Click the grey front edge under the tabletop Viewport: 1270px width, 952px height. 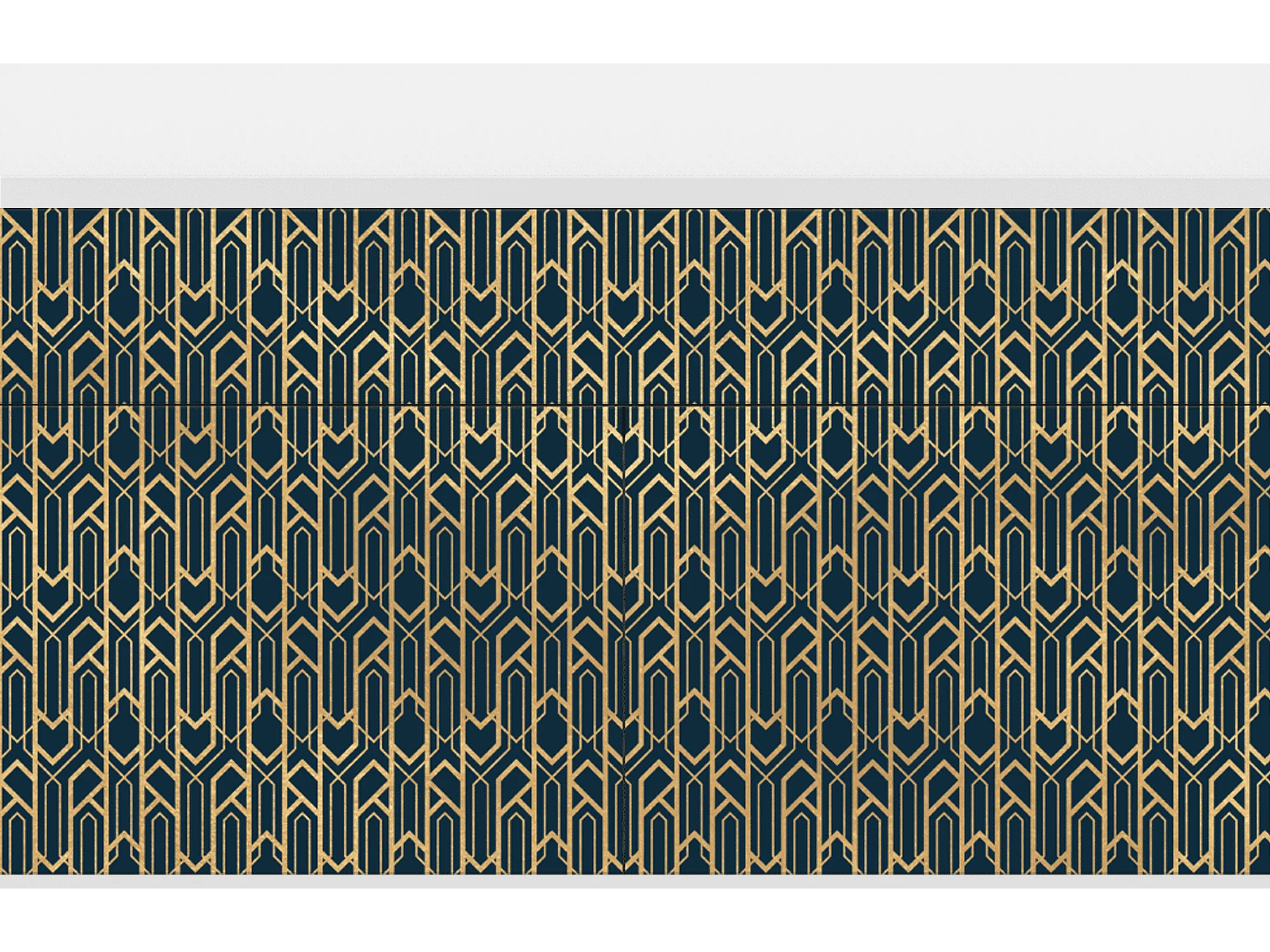tap(635, 192)
